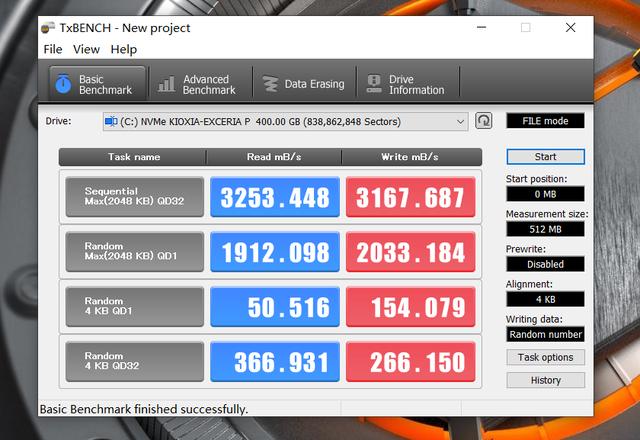
Task: Open the Drive selection dropdown
Action: tap(285, 122)
